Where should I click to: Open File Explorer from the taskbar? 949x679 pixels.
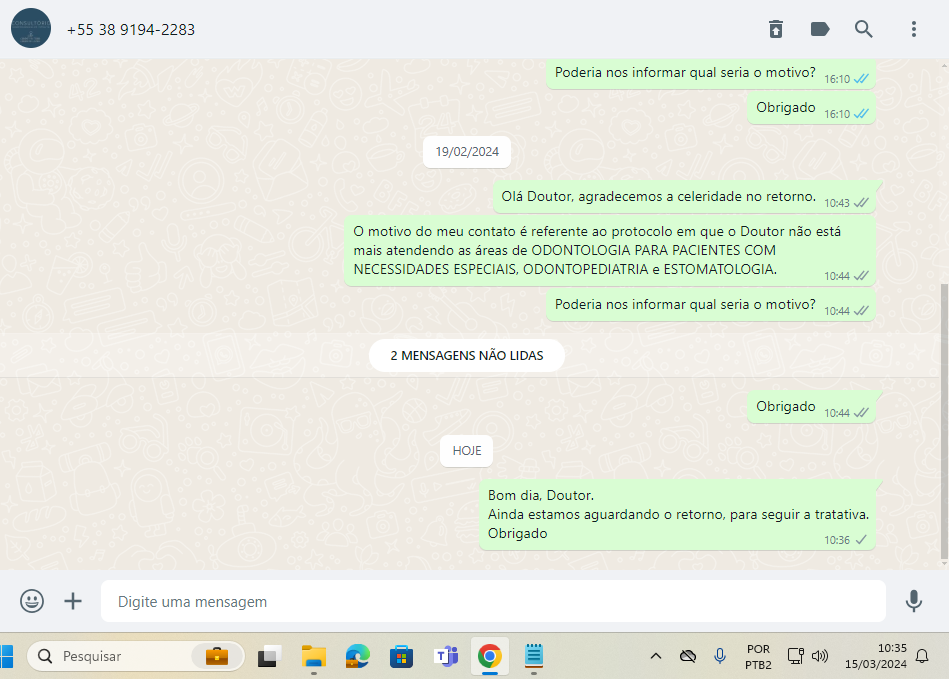coord(314,656)
